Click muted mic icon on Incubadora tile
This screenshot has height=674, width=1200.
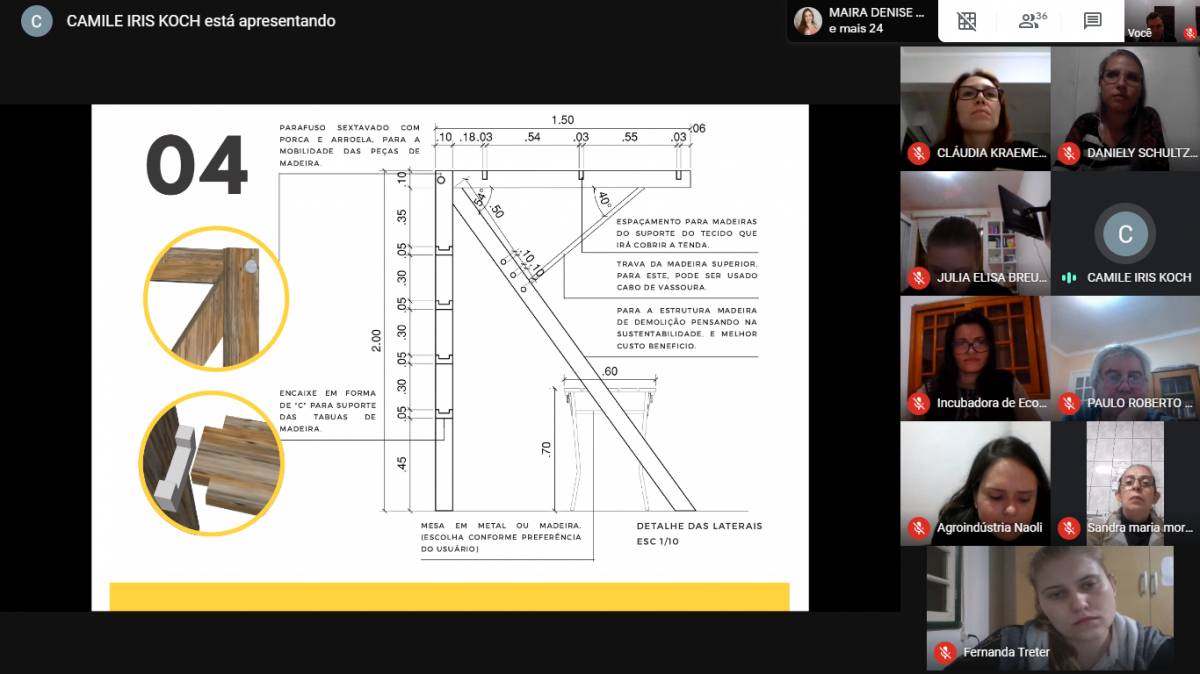pyautogui.click(x=918, y=403)
